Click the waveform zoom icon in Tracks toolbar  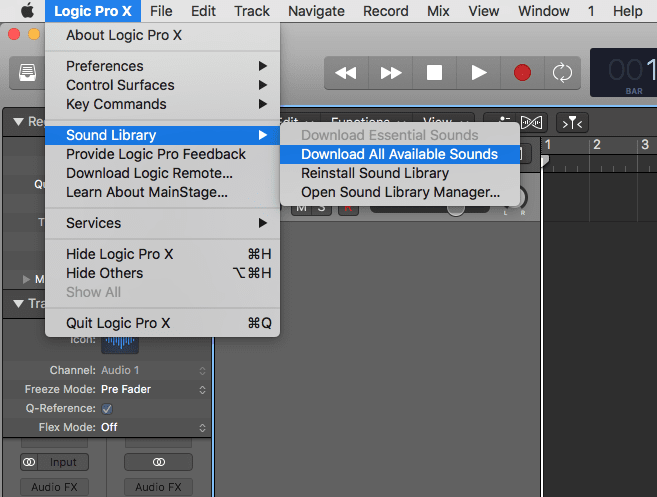coord(531,123)
